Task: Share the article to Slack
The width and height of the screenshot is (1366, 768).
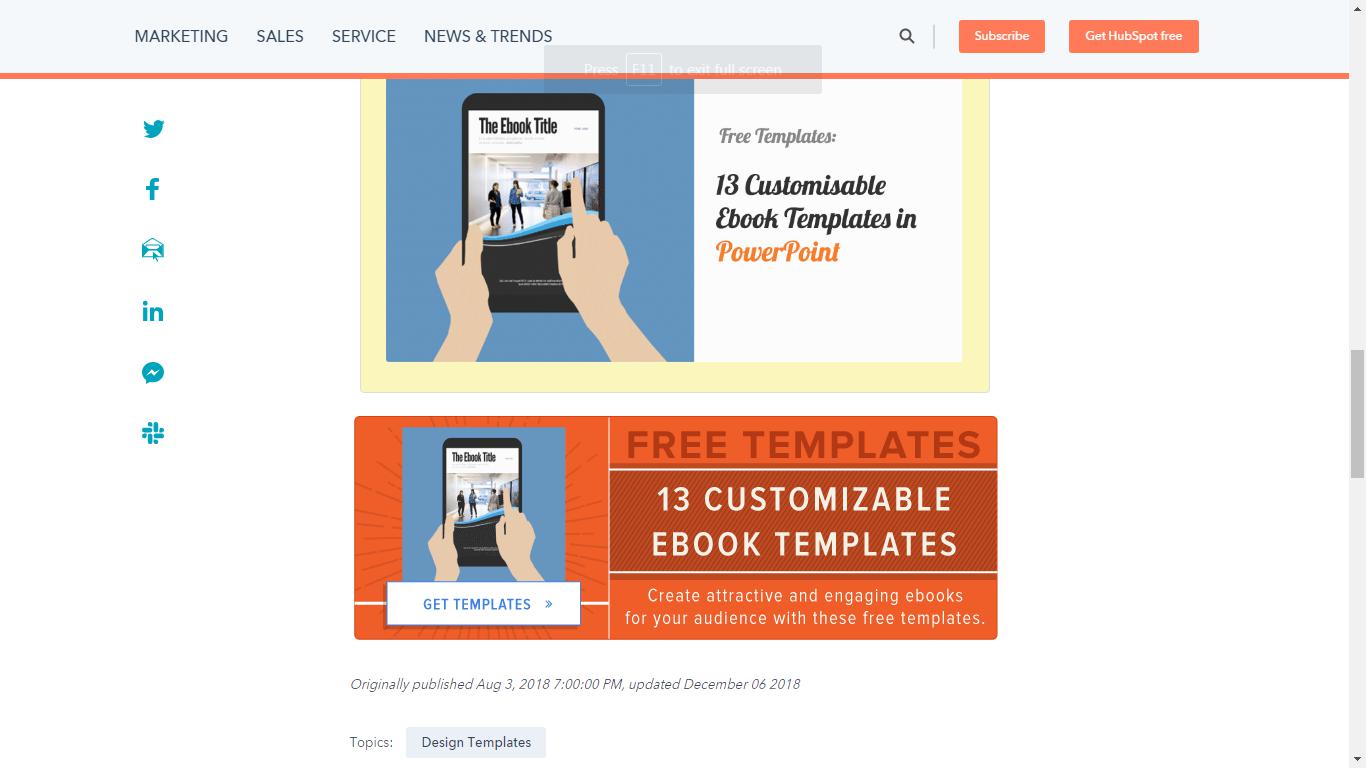Action: click(153, 433)
